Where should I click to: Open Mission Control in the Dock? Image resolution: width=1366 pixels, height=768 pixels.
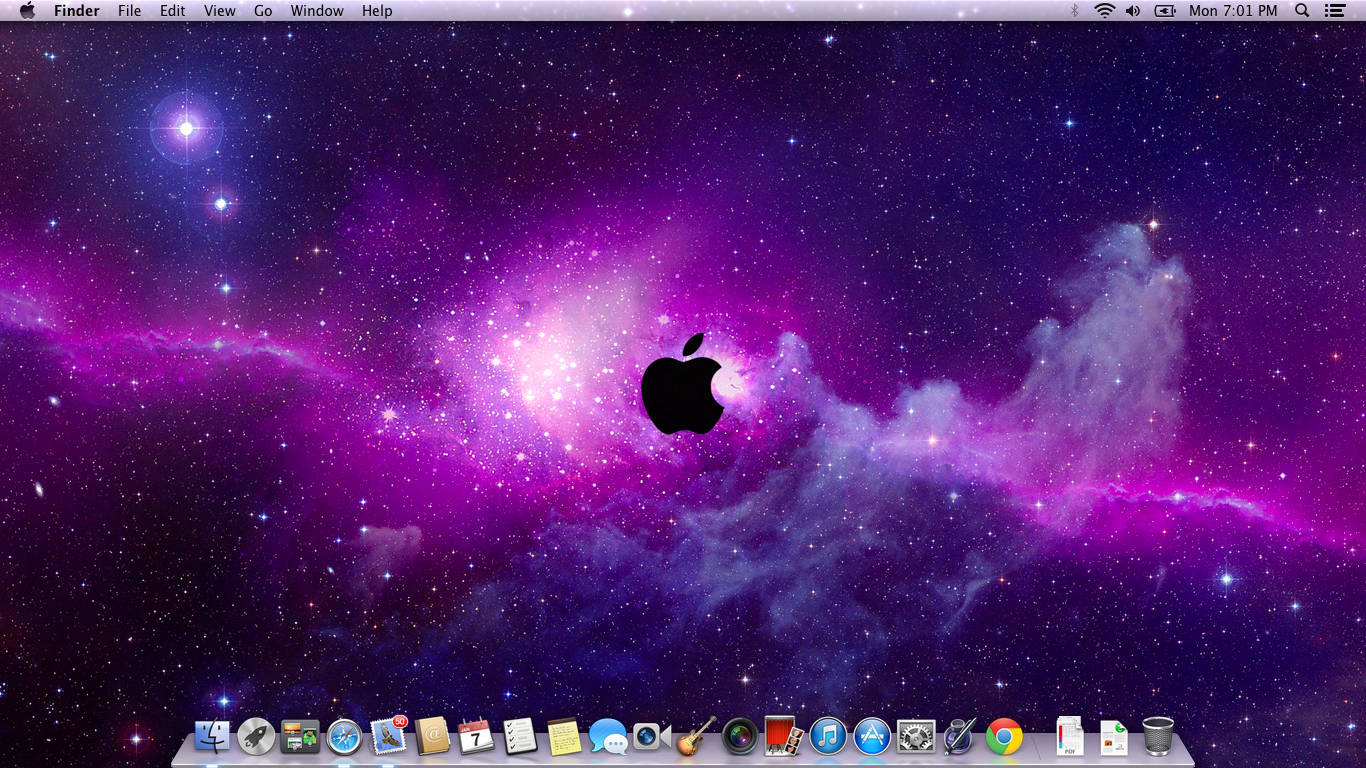pyautogui.click(x=300, y=737)
